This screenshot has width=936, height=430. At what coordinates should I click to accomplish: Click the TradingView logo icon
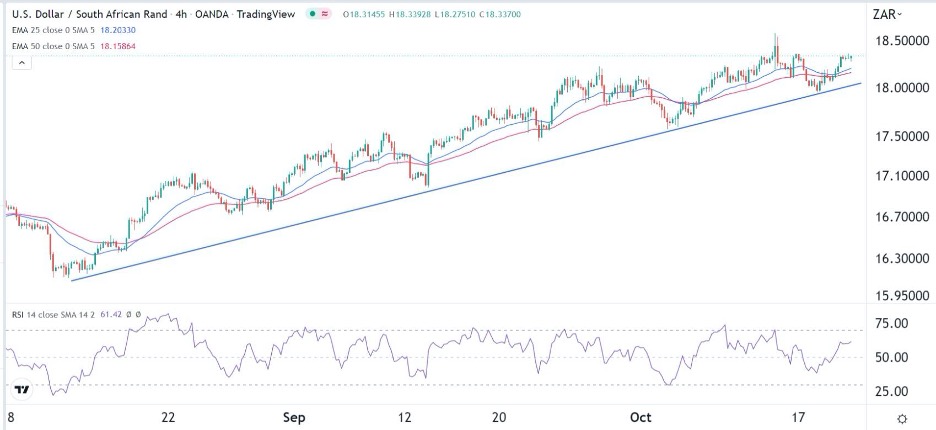[21, 390]
